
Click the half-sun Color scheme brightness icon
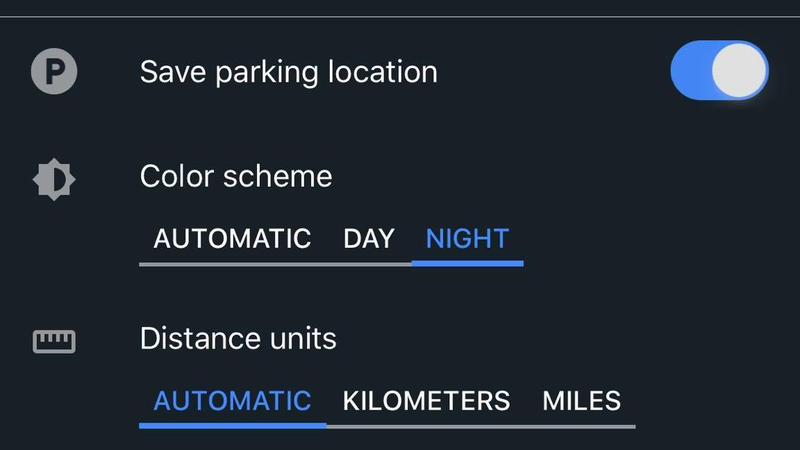click(x=54, y=180)
